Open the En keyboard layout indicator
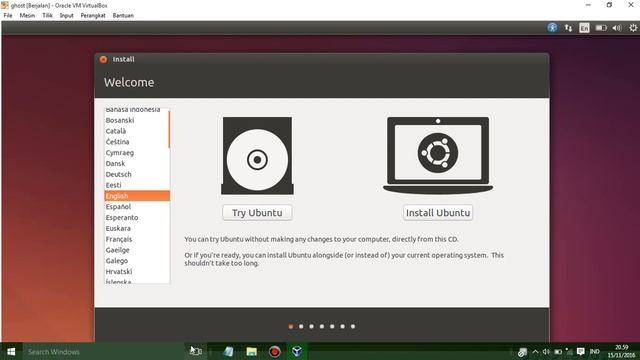Screen dimensions: 640x360 [x=584, y=28]
